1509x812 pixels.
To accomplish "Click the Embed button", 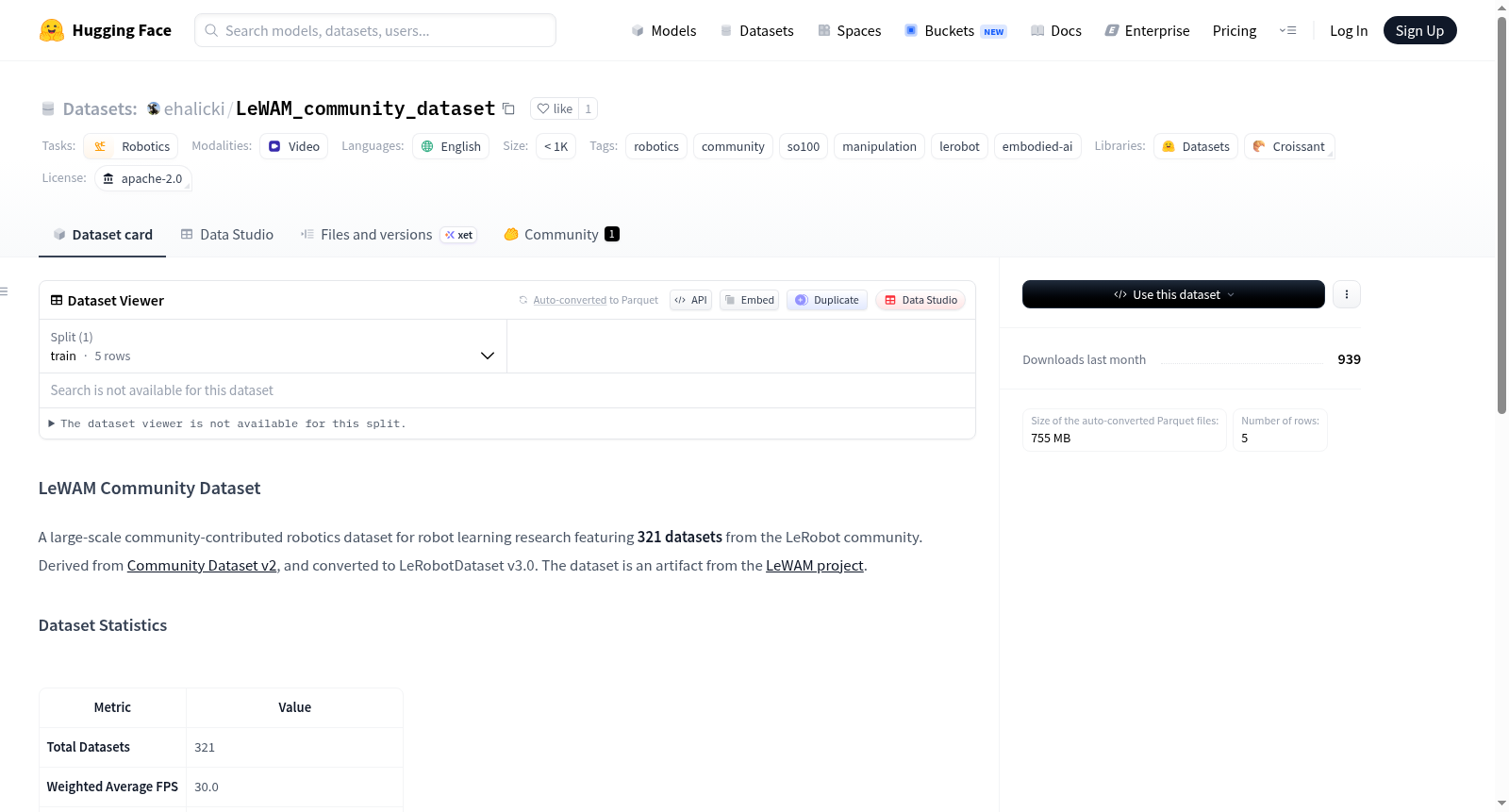I will (749, 300).
